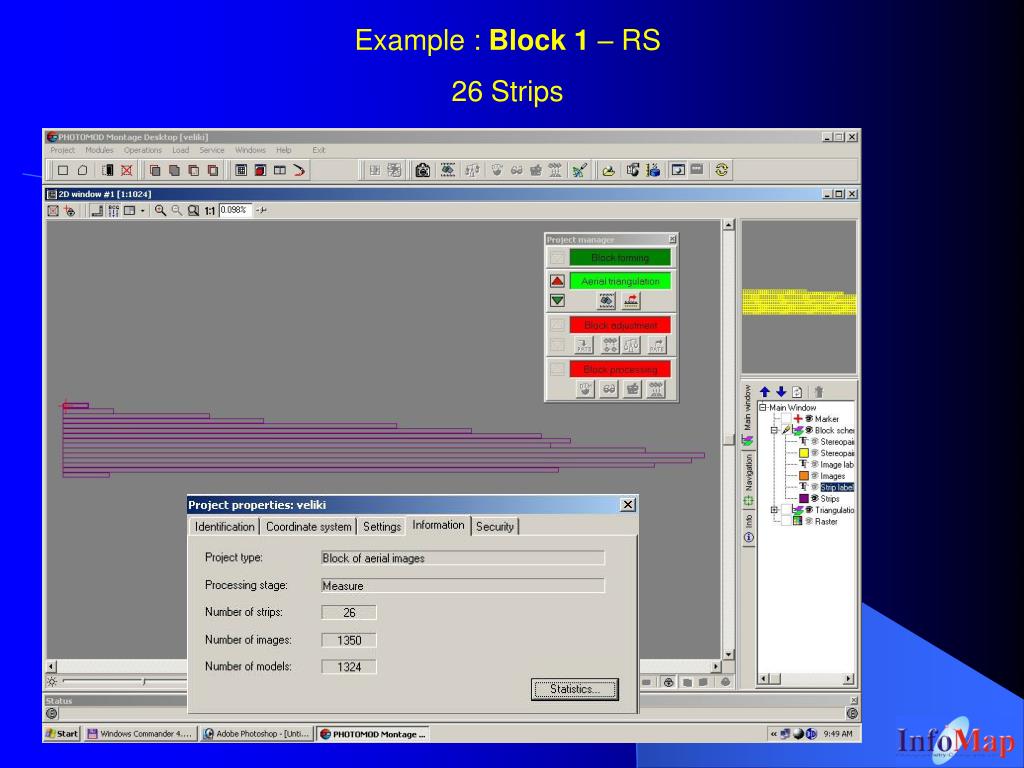1024x768 pixels.
Task: Click the green down-arrow in Project manager
Action: pyautogui.click(x=557, y=301)
